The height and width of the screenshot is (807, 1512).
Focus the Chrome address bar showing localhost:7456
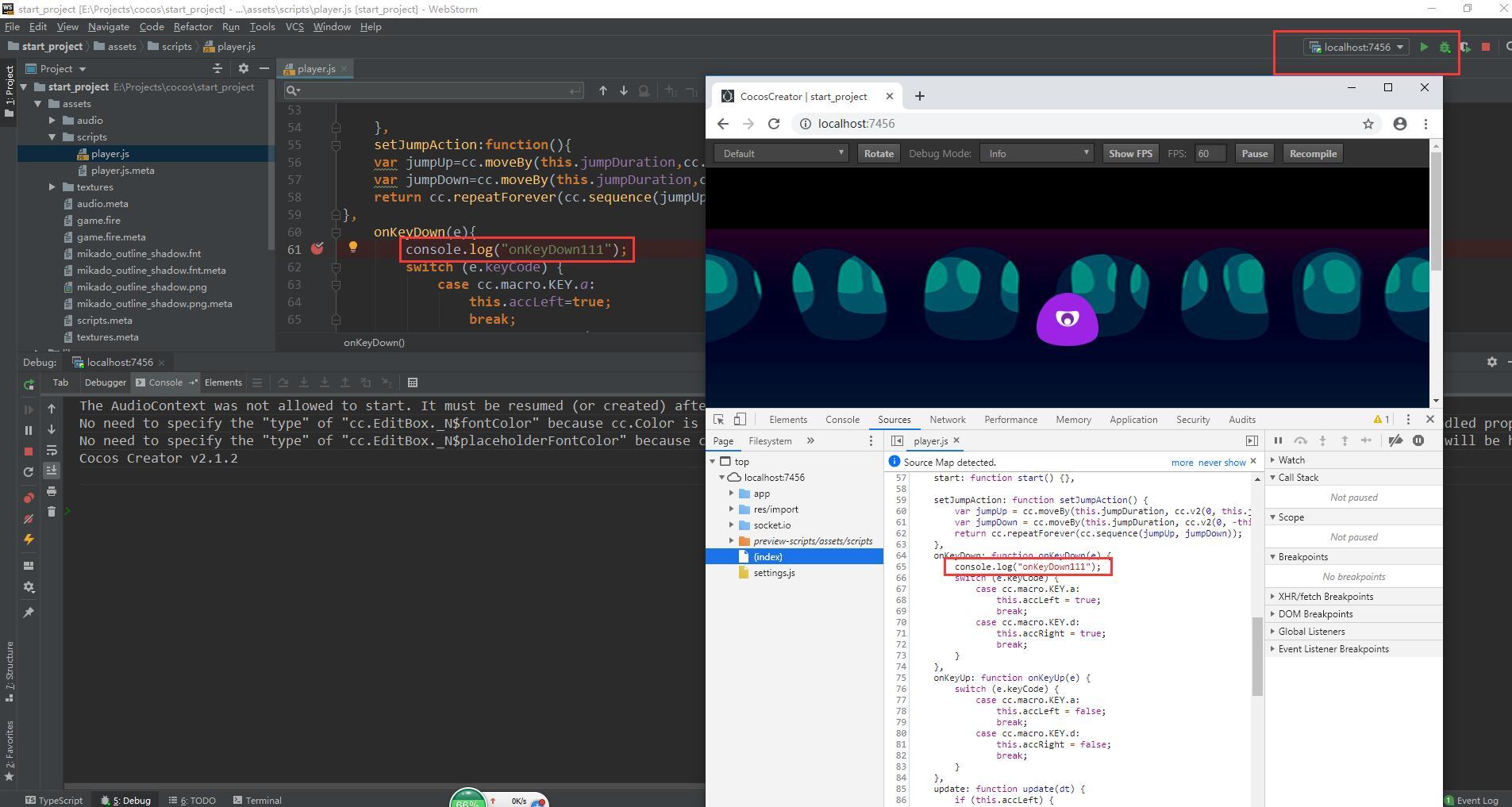coord(1083,124)
